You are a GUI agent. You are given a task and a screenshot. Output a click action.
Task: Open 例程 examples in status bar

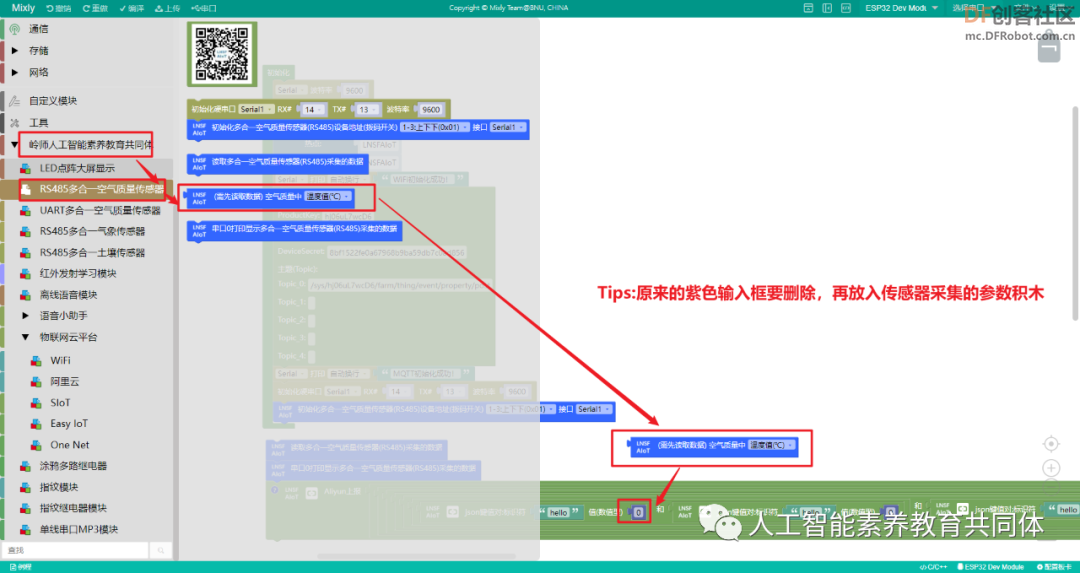[21, 567]
